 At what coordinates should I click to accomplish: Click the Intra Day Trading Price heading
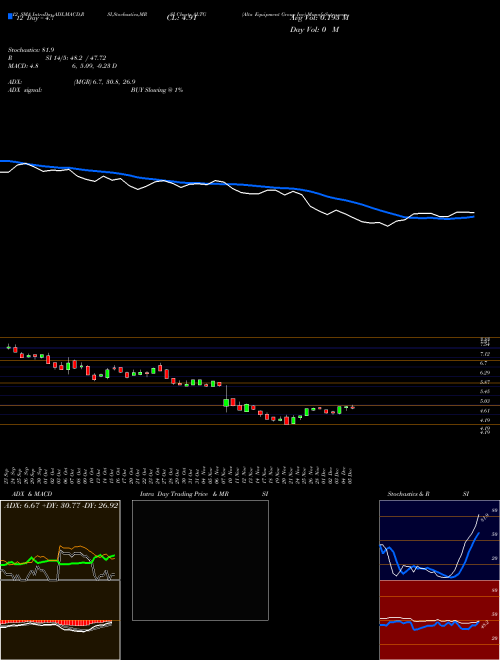tap(174, 494)
